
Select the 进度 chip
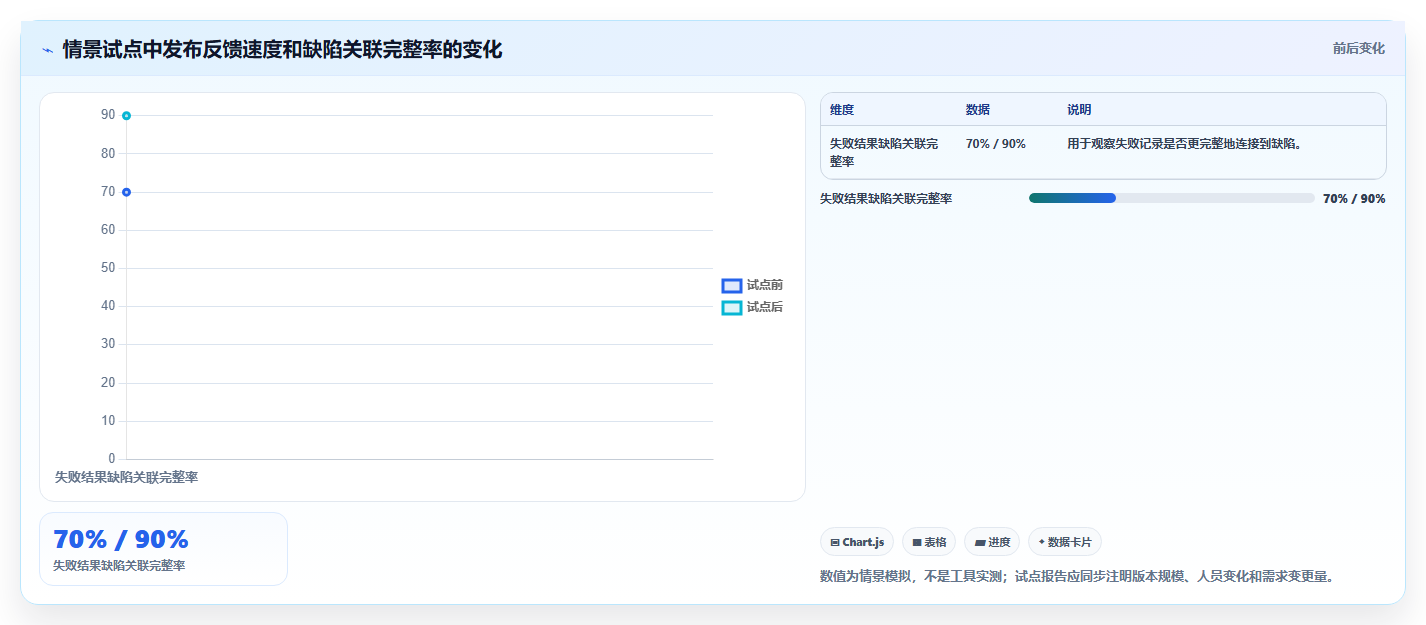click(x=992, y=542)
